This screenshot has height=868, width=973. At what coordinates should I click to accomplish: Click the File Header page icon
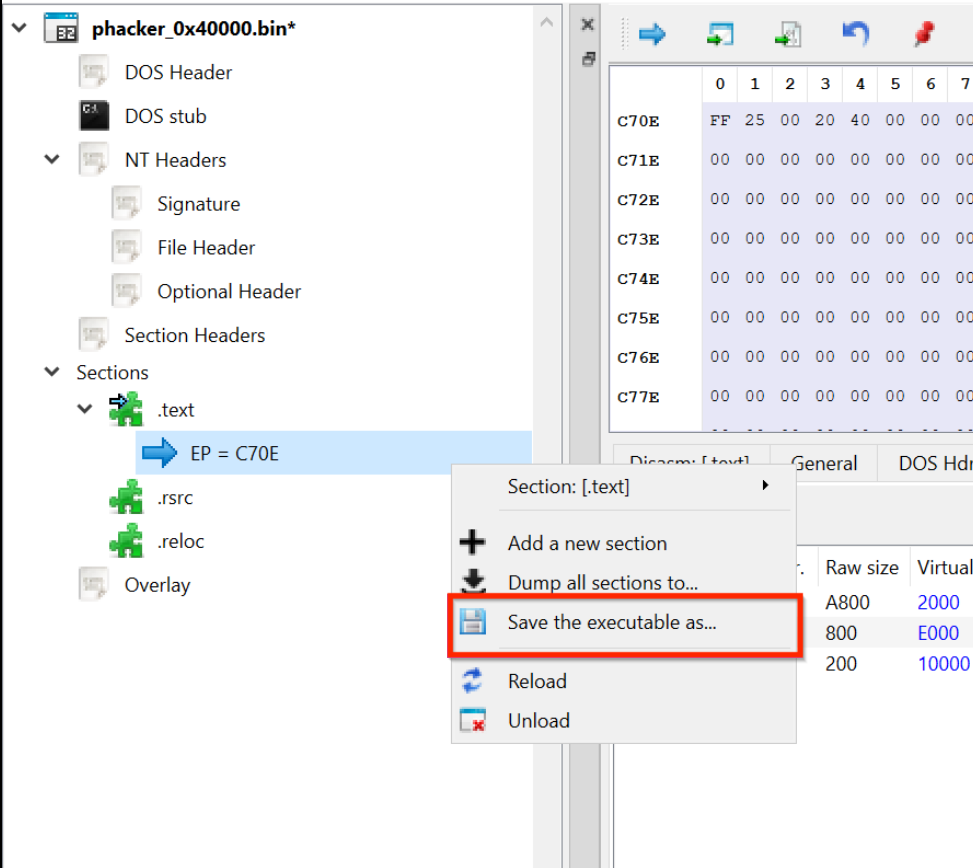coord(127,248)
